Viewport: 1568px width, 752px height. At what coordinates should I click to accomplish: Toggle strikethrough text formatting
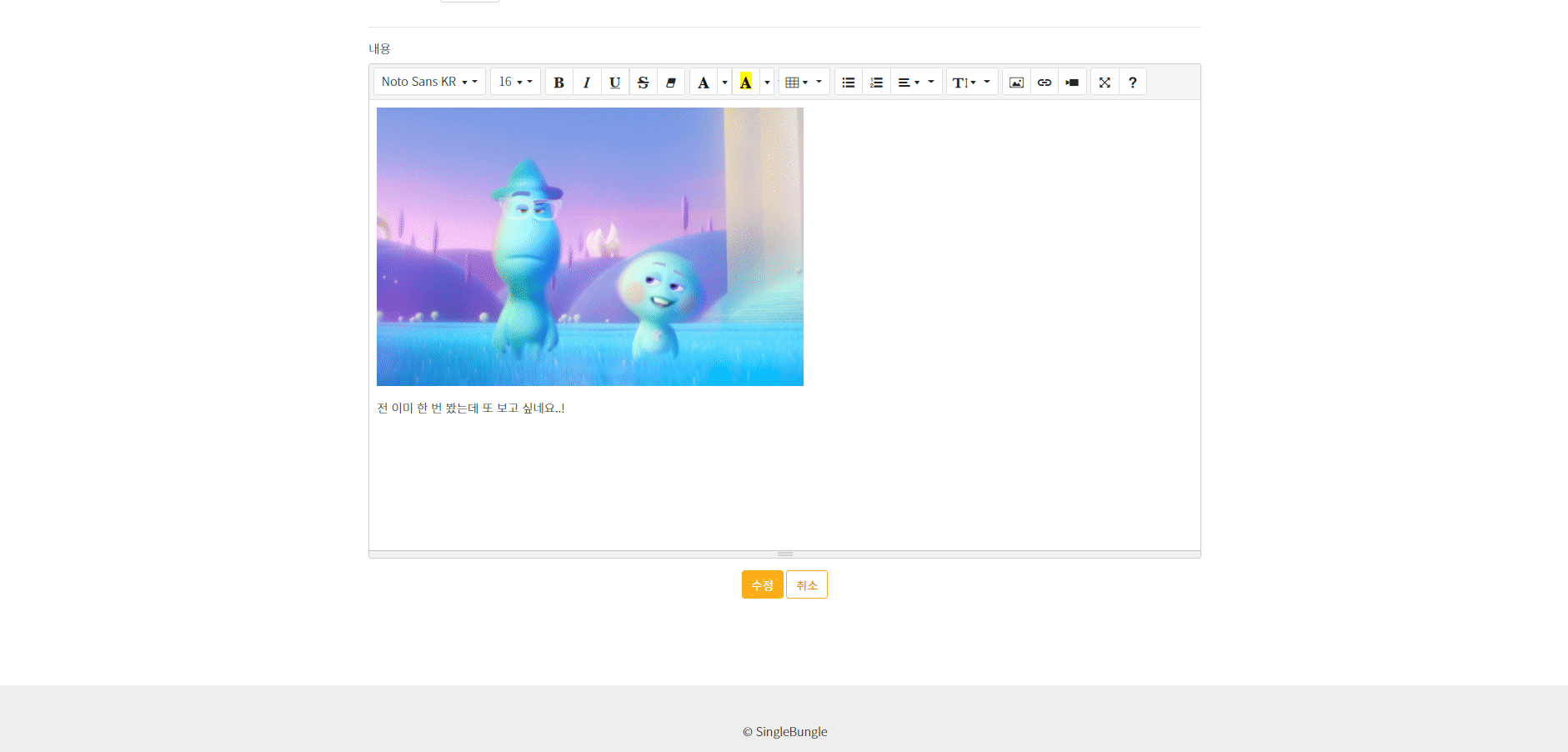pyautogui.click(x=643, y=82)
